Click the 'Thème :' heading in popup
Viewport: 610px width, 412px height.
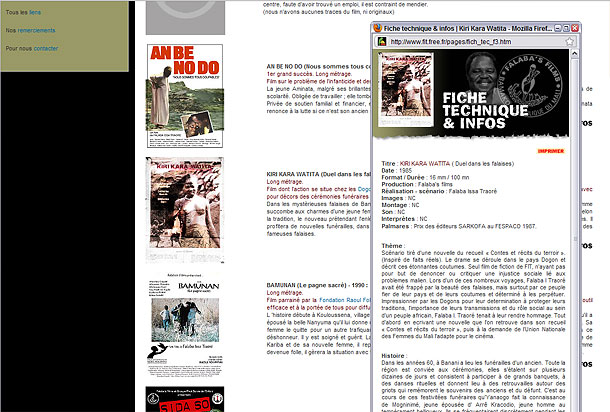point(393,246)
